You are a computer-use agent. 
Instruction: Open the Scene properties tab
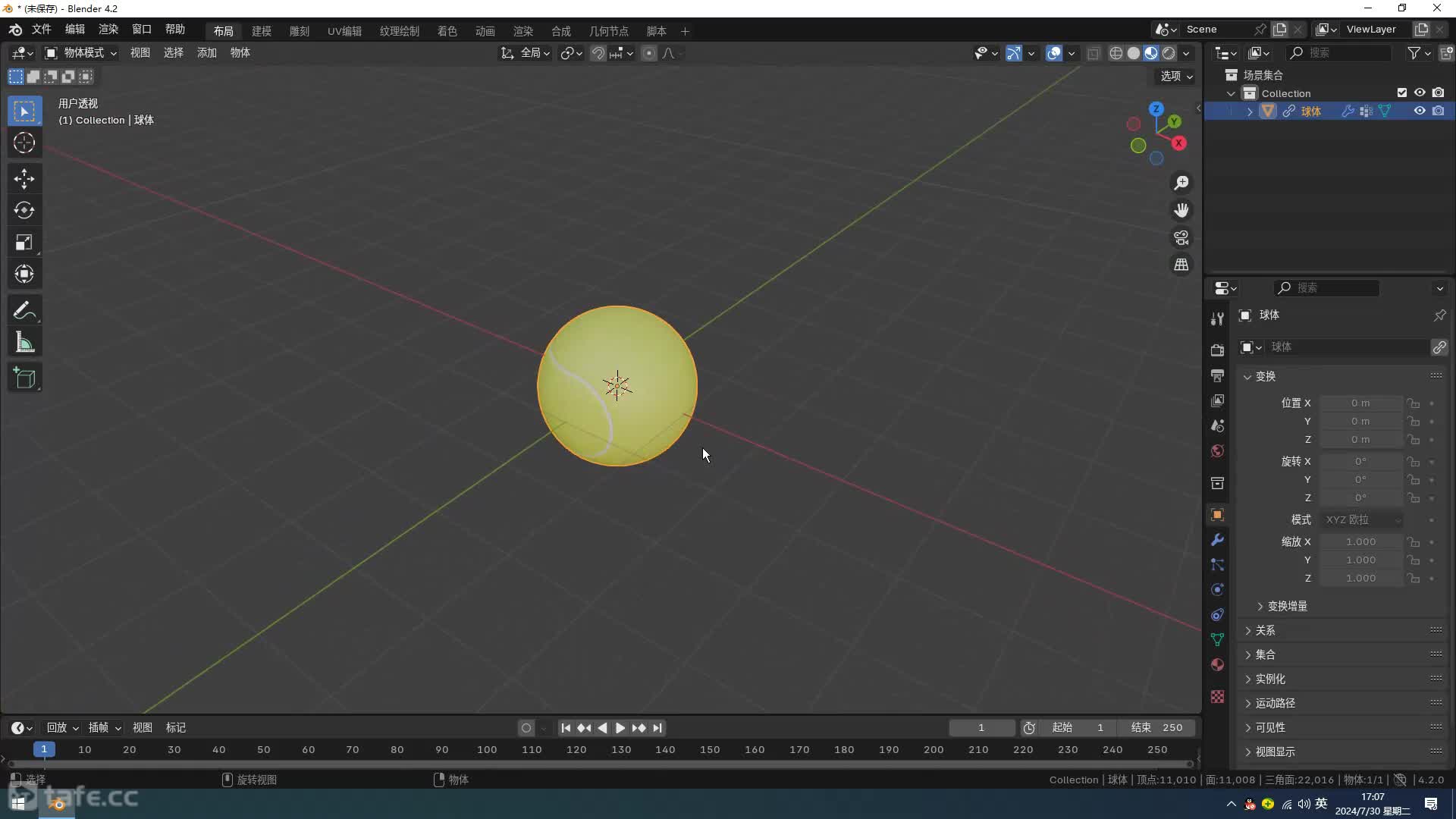(x=1217, y=425)
